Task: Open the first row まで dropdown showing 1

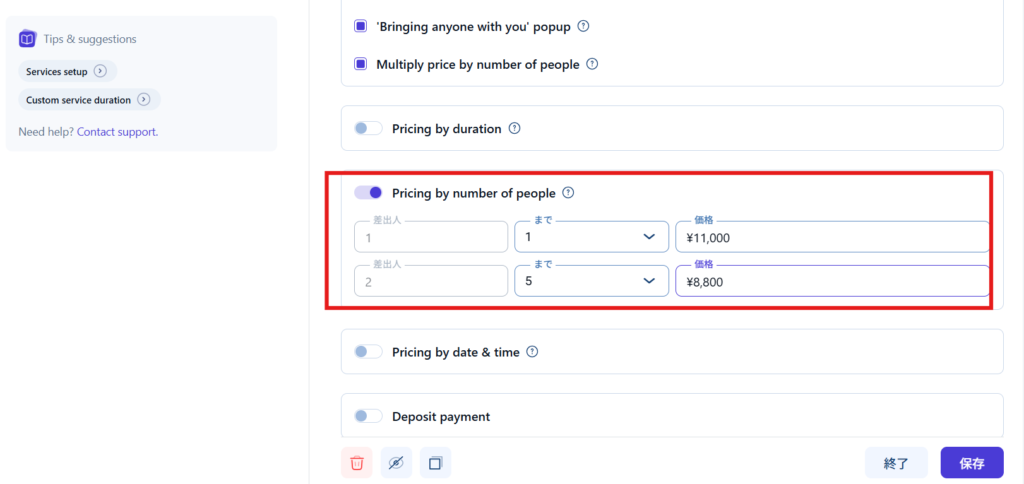Action: [x=591, y=237]
